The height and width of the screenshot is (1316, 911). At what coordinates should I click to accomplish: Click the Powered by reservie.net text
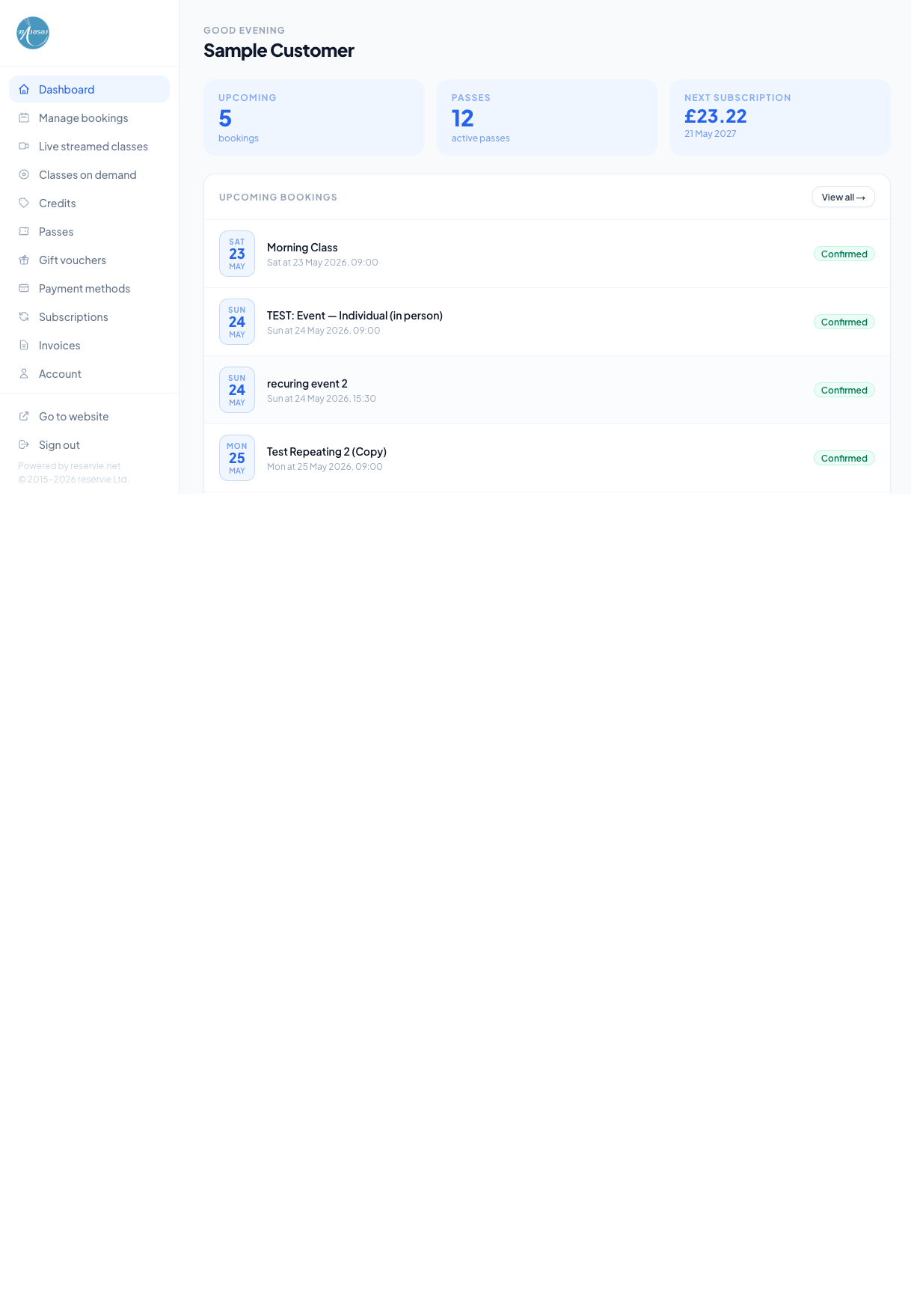click(x=70, y=465)
